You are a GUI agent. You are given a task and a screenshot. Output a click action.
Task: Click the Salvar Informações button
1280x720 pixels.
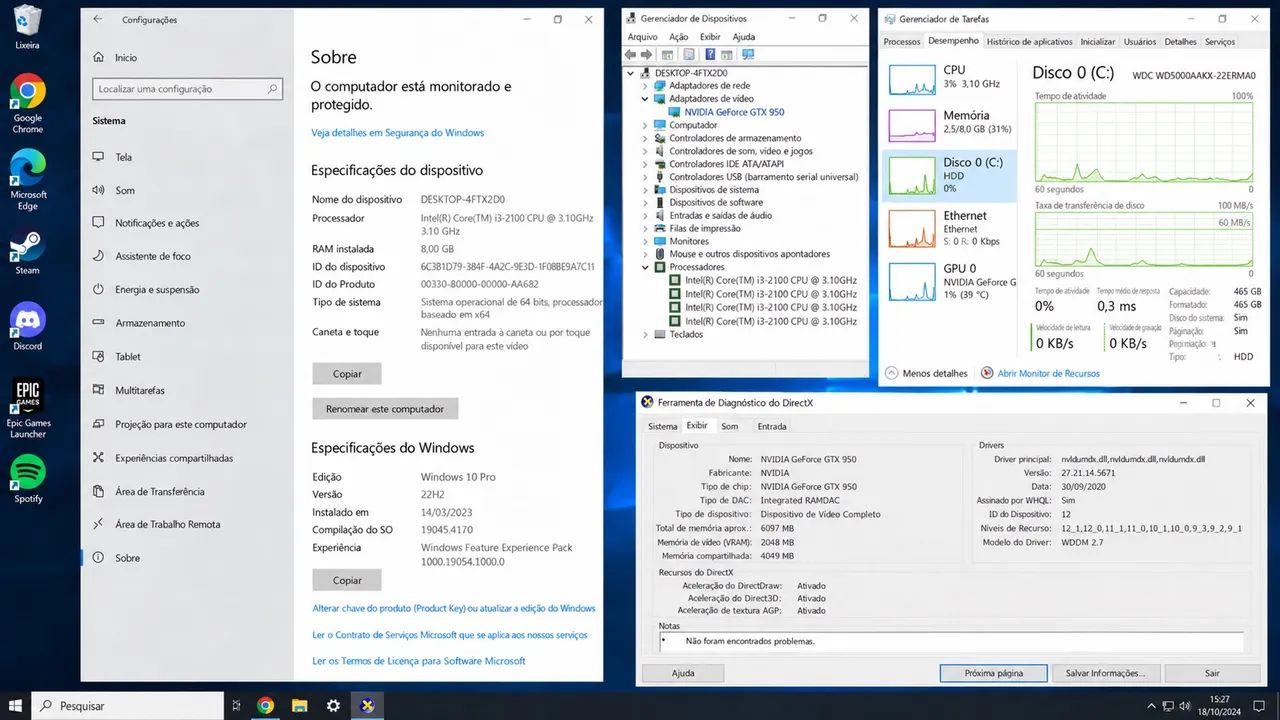click(1105, 673)
